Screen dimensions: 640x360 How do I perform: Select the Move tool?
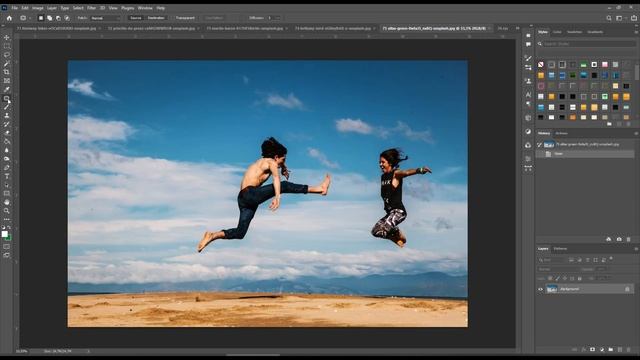(x=7, y=38)
